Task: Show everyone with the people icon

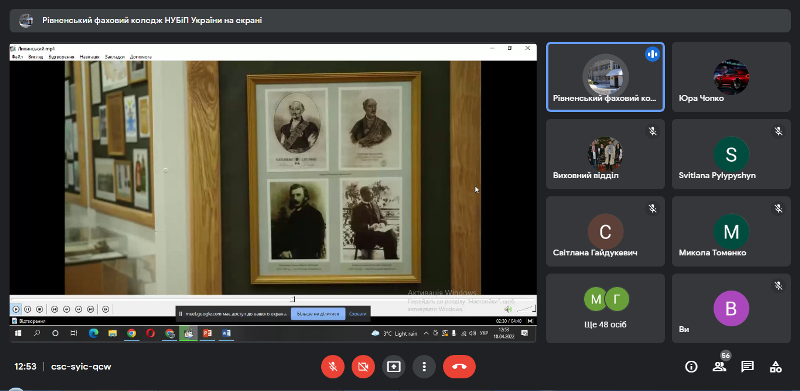Action: pos(719,366)
